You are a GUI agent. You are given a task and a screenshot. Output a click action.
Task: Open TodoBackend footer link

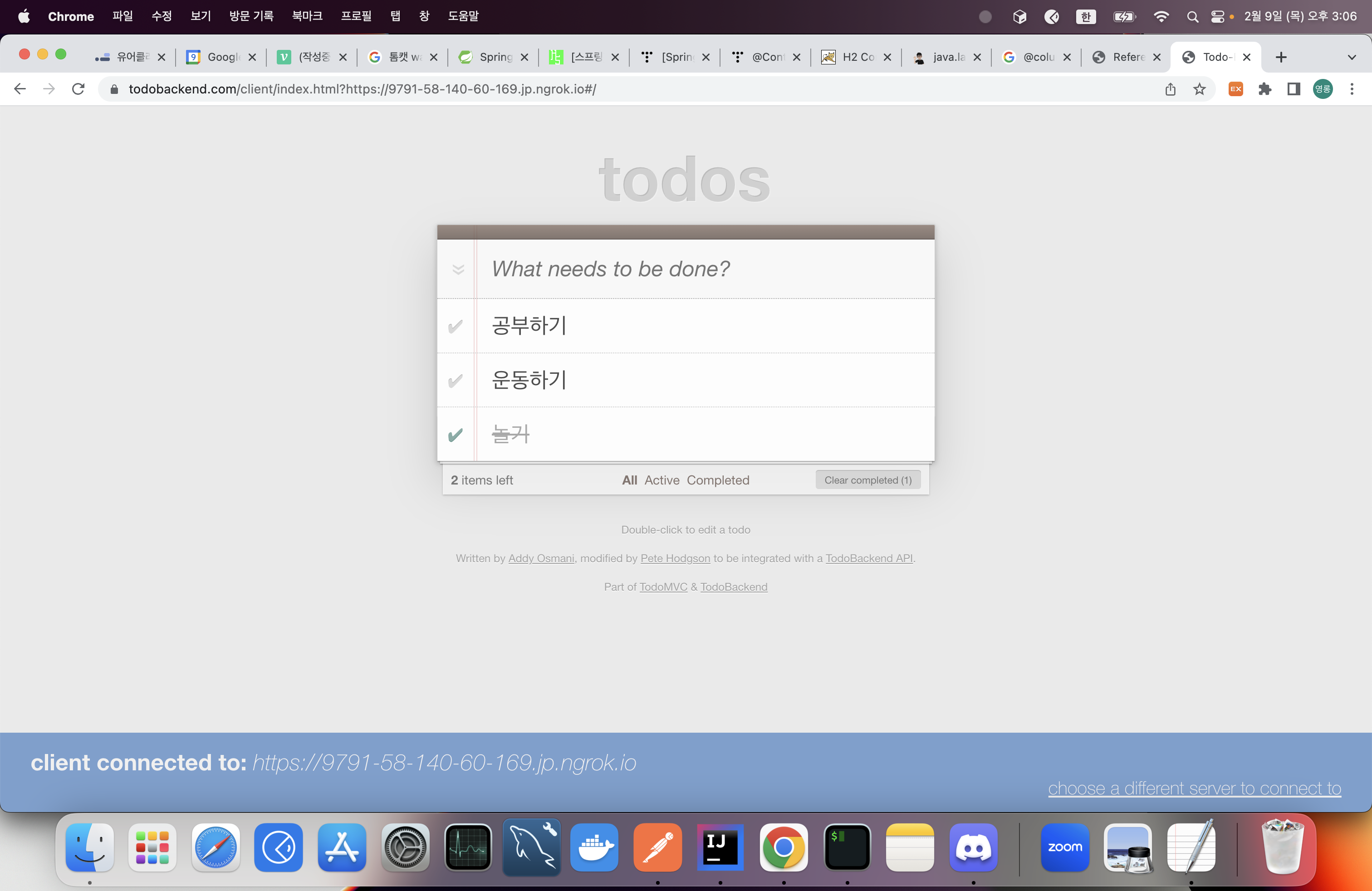coord(734,587)
